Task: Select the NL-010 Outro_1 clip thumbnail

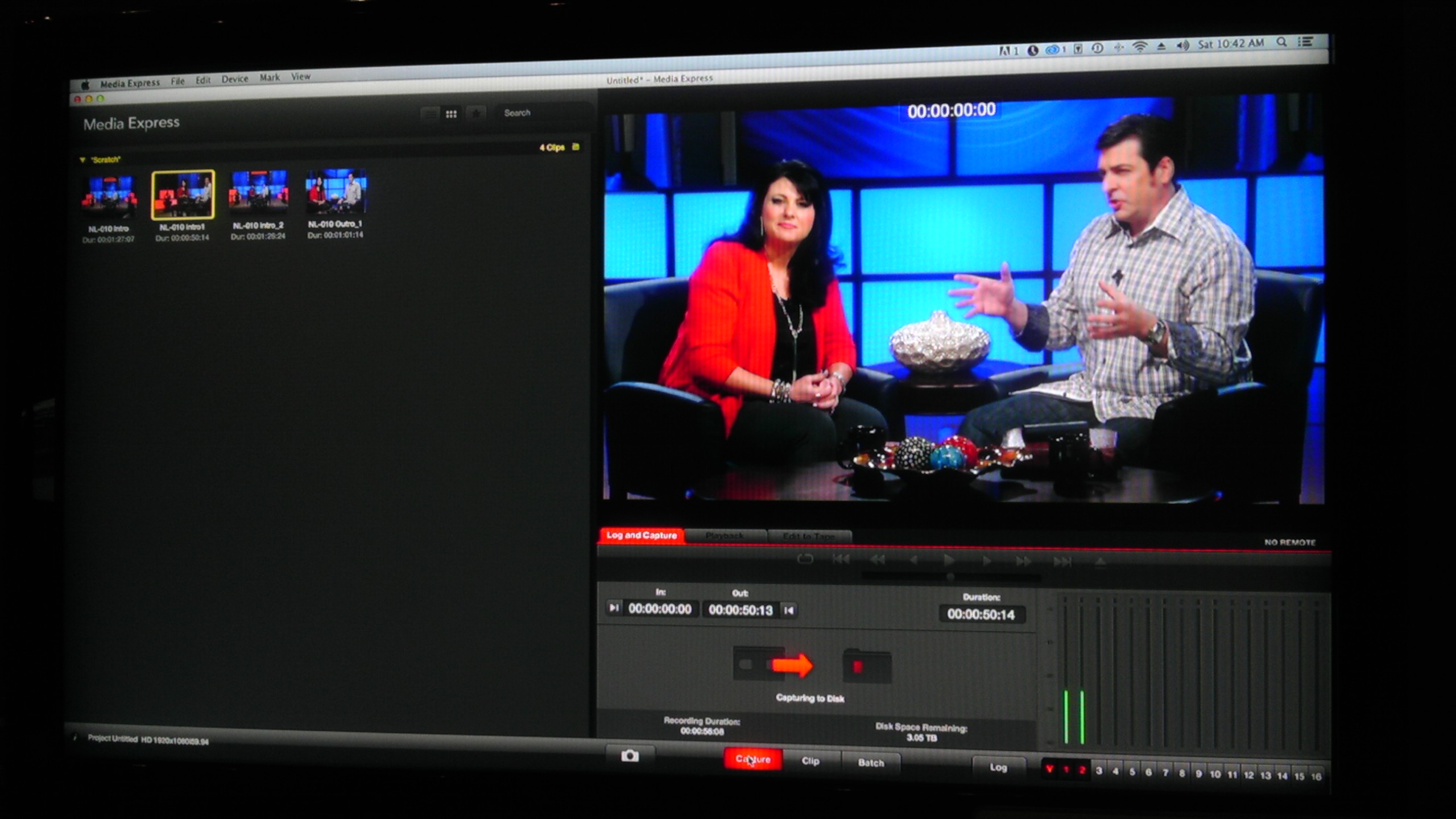Action: [336, 192]
